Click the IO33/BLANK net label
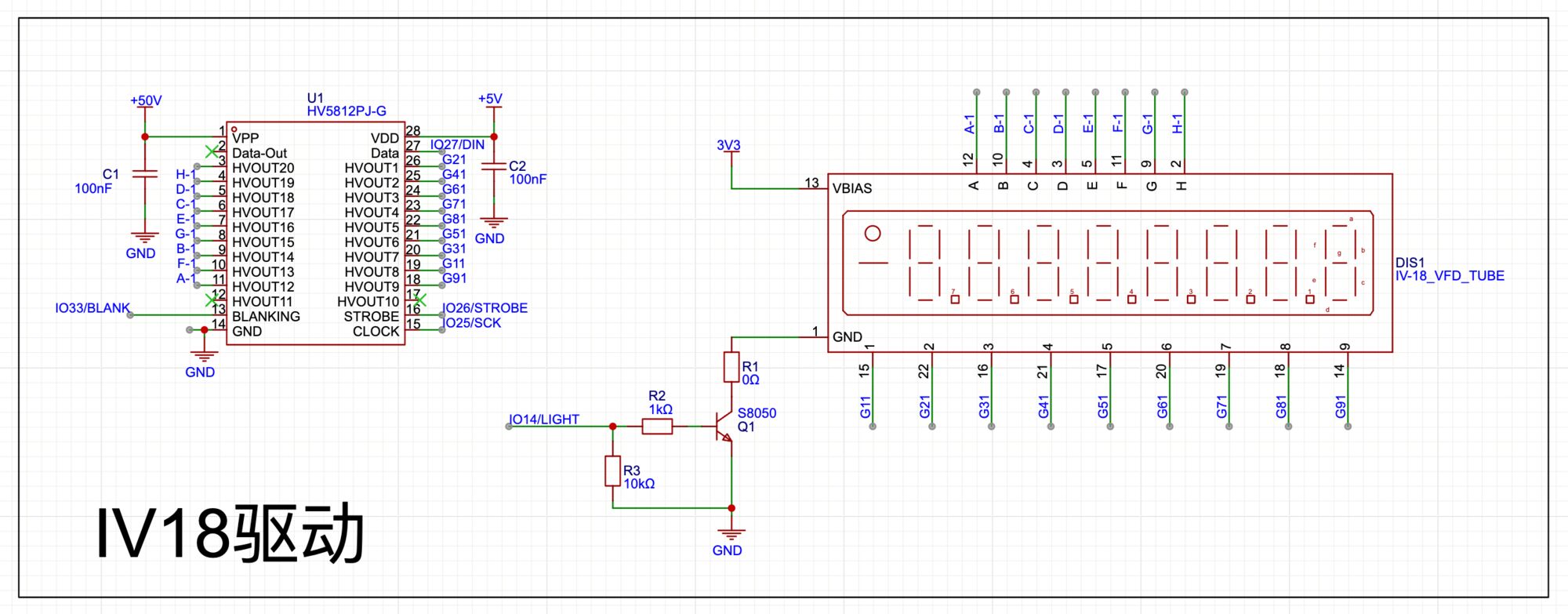This screenshot has width=1568, height=614. tap(92, 308)
